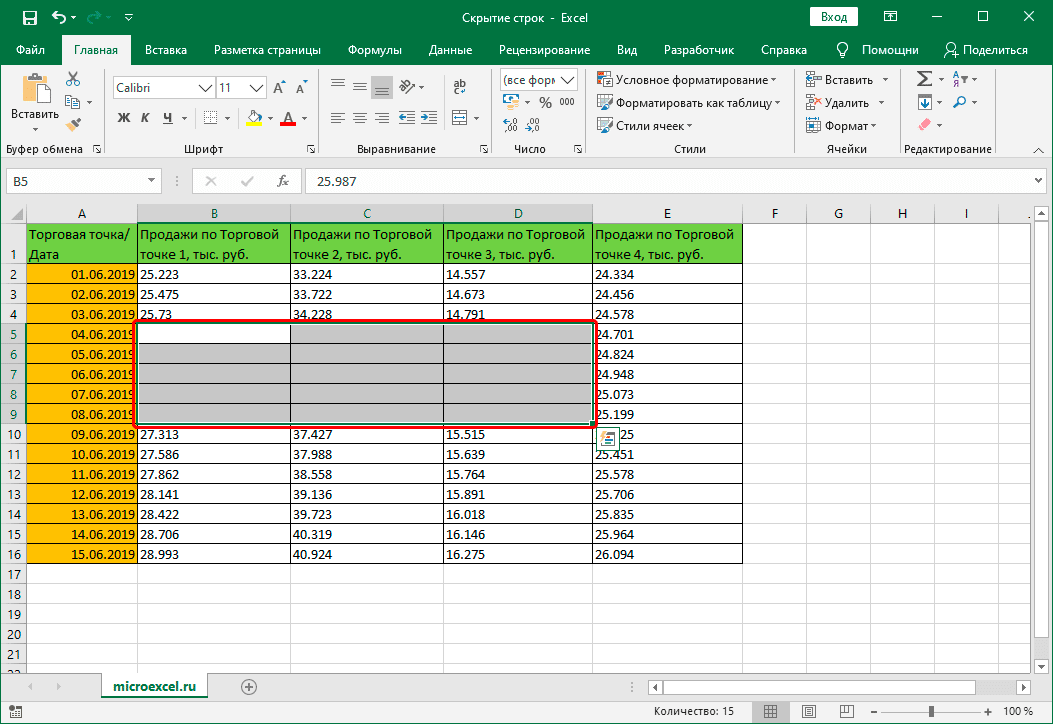
Task: Toggle Bold formatting (Ж)
Action: [124, 118]
